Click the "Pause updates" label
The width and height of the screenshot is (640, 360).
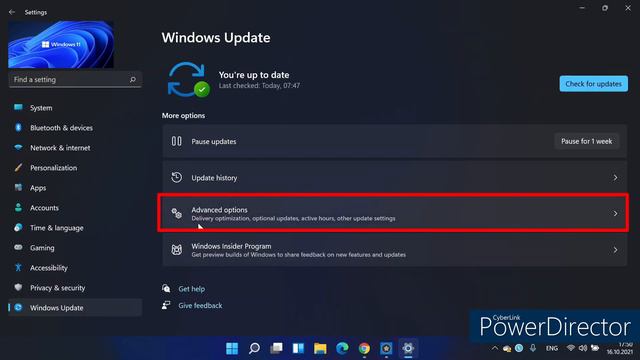pyautogui.click(x=214, y=142)
